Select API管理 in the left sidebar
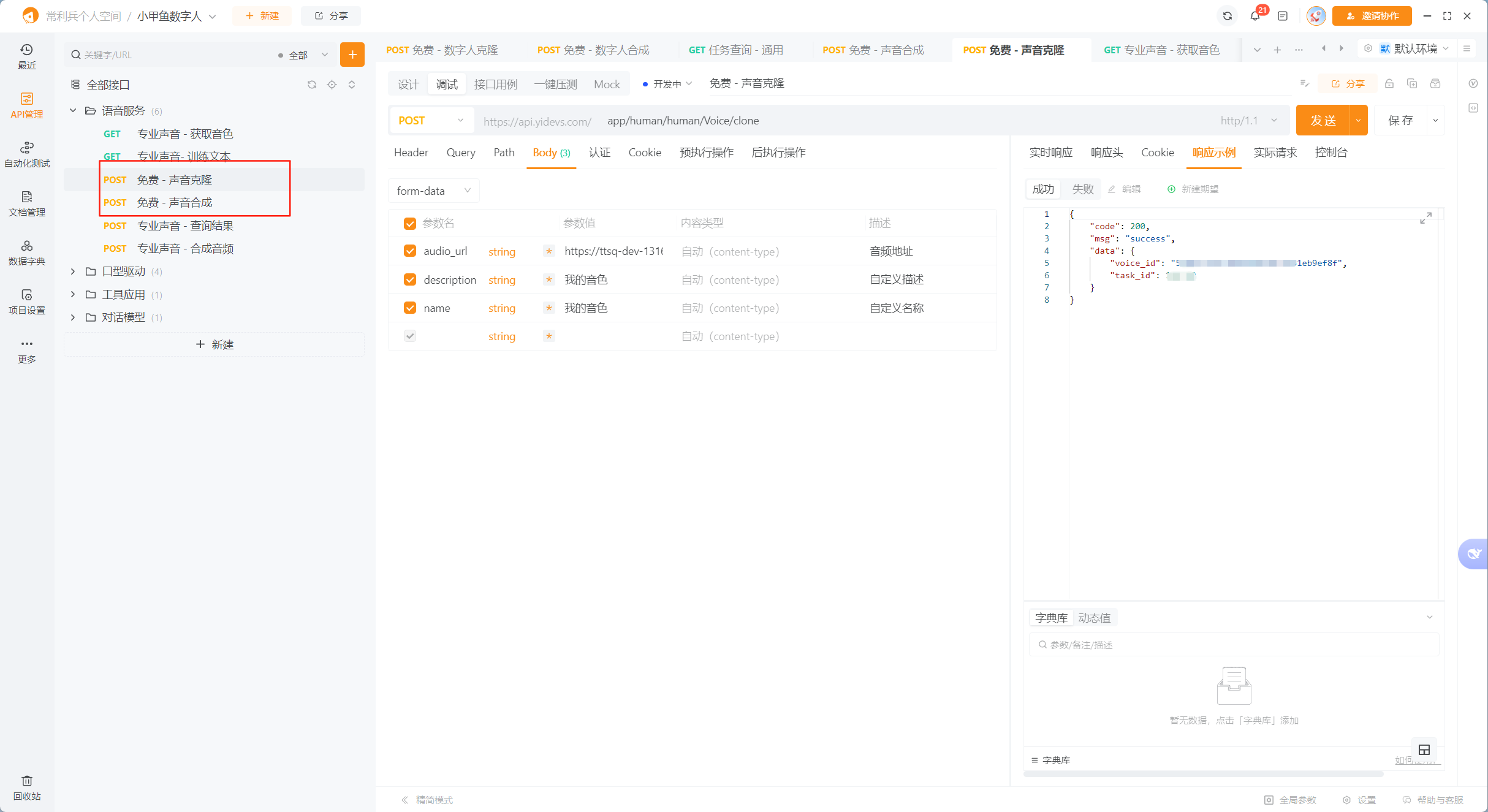1488x812 pixels. [x=26, y=105]
